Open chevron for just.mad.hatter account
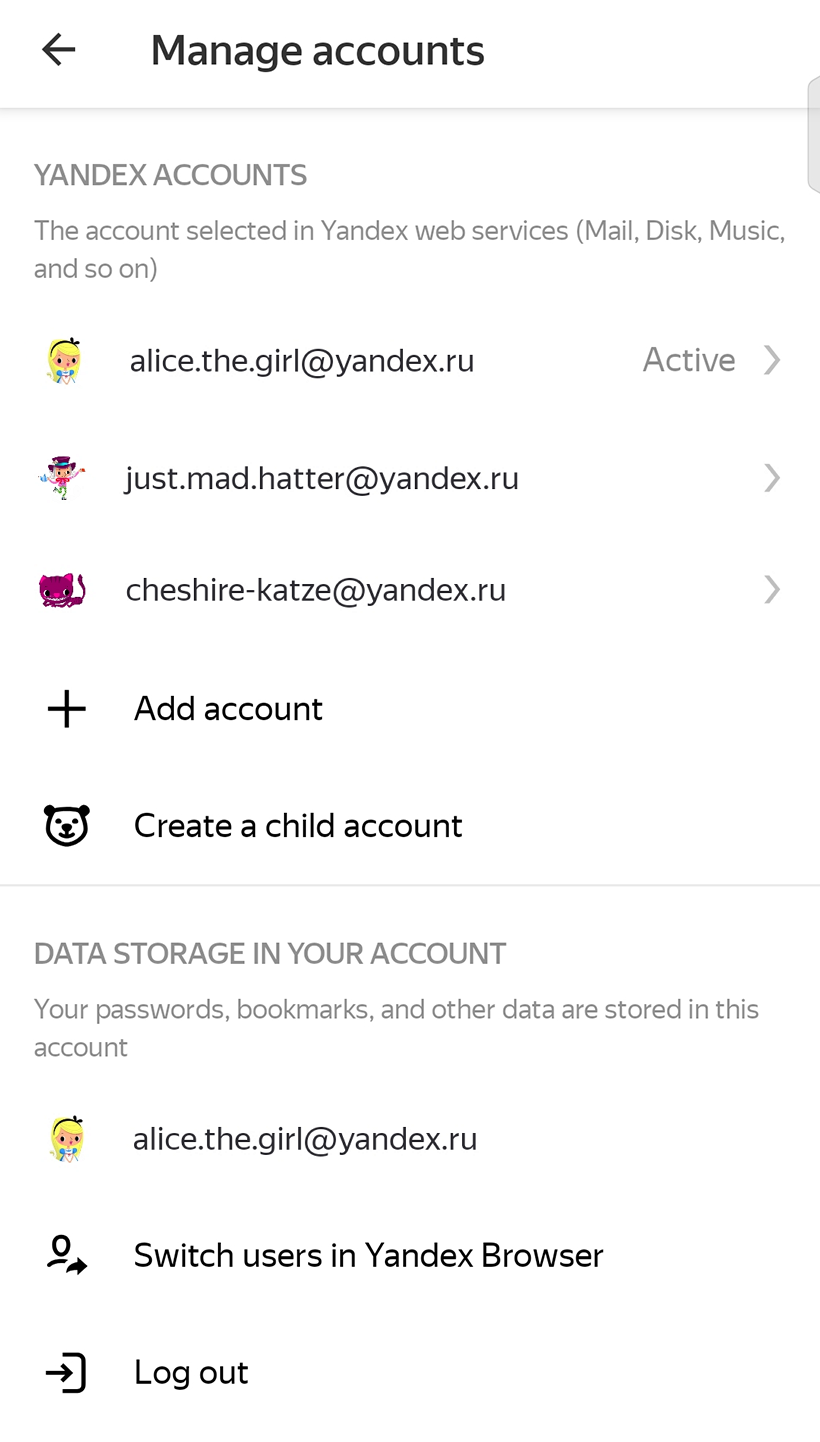The width and height of the screenshot is (820, 1442). (x=772, y=478)
